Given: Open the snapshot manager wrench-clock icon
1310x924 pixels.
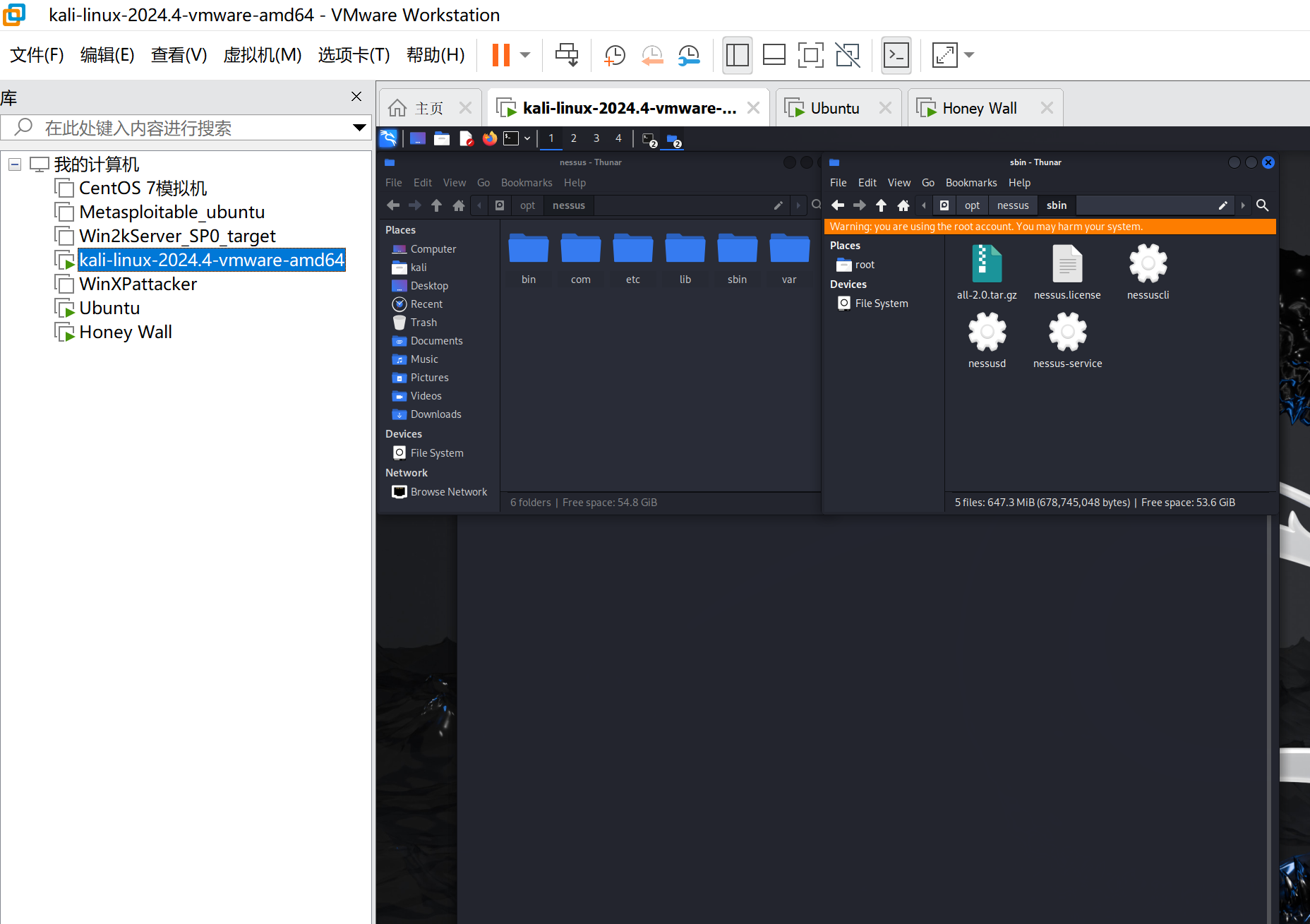Looking at the screenshot, I should click(689, 55).
